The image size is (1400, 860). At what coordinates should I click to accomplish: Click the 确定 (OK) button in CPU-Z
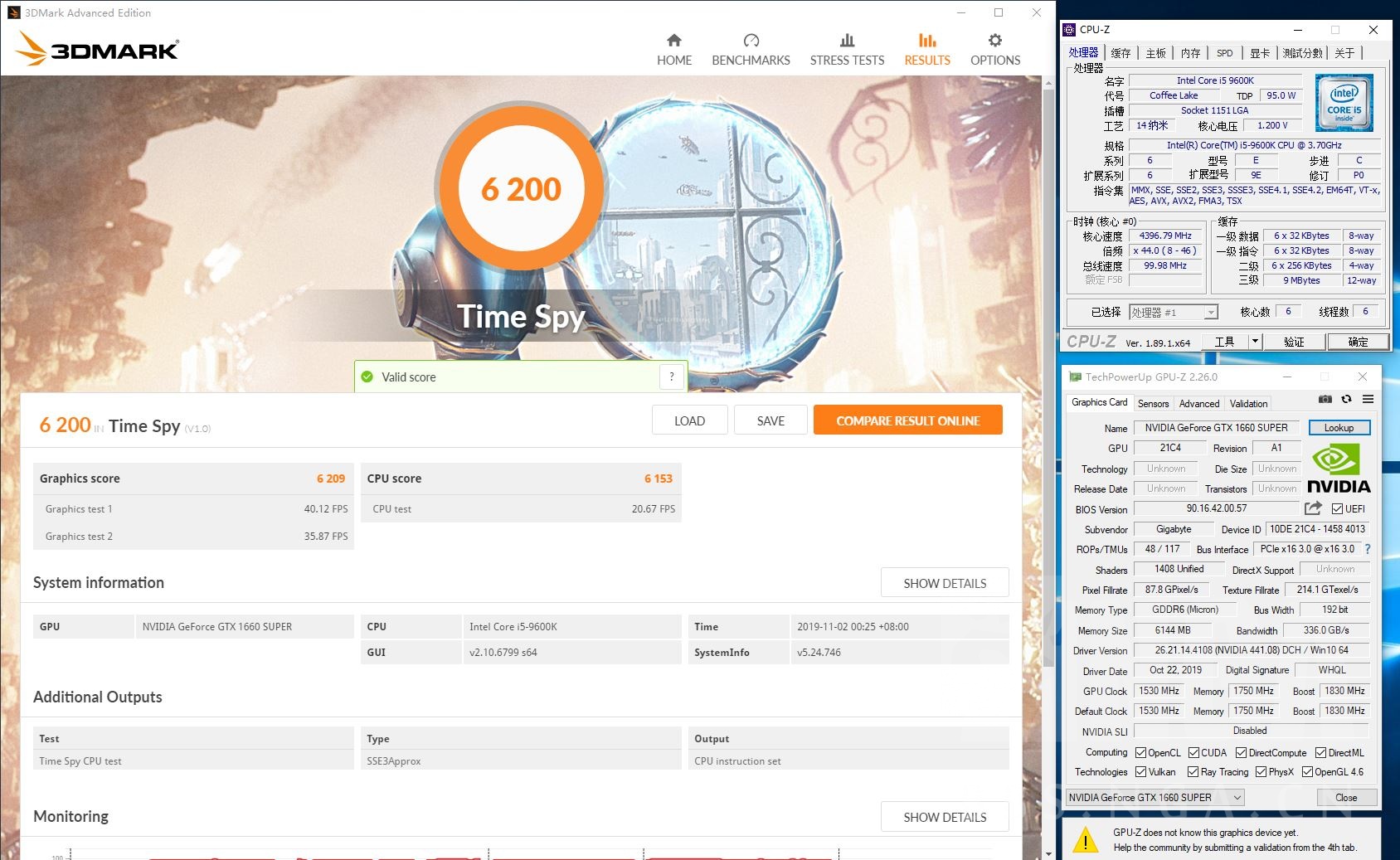coord(1358,342)
